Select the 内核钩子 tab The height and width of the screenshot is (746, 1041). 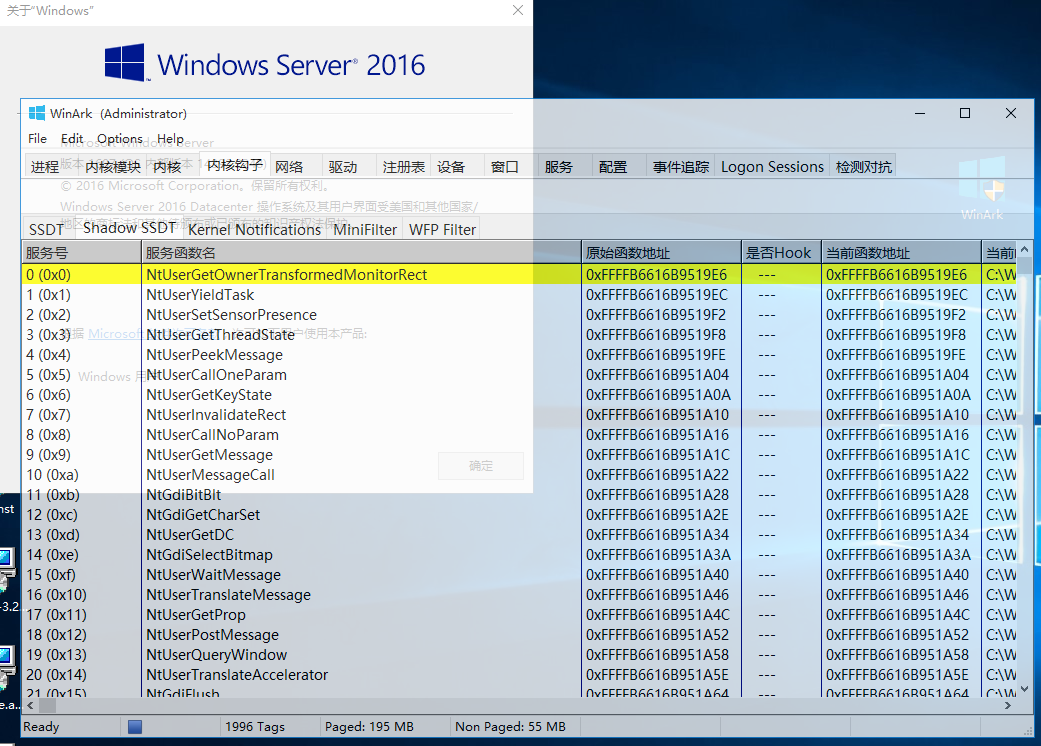pyautogui.click(x=234, y=165)
